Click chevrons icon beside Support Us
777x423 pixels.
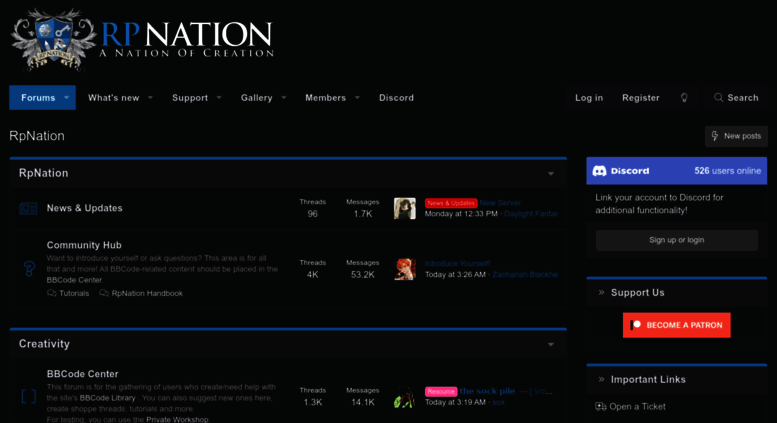[601, 292]
